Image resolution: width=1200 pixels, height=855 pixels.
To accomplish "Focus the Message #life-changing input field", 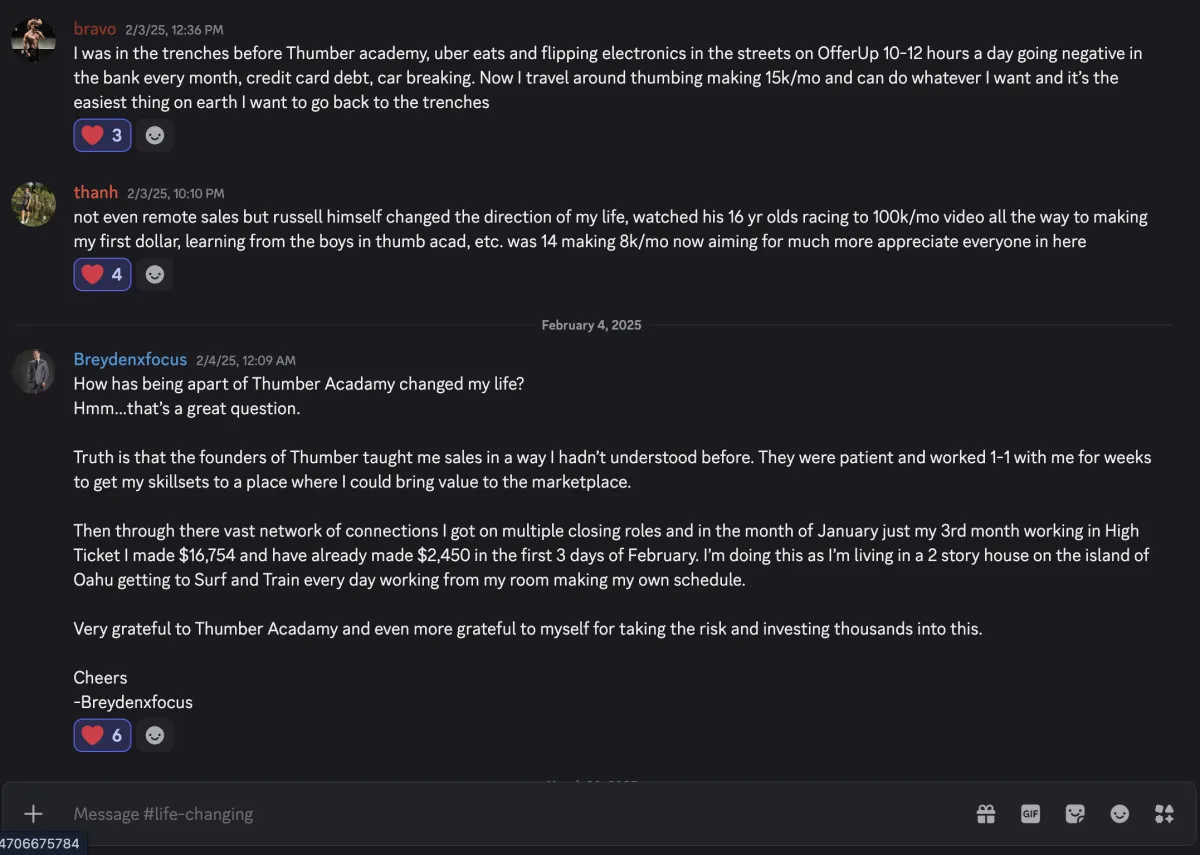I will click(500, 814).
